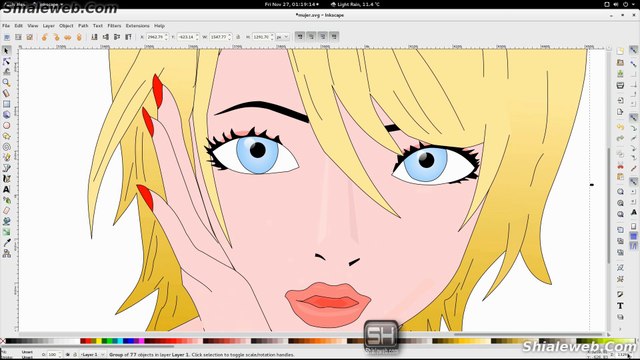Open the Layer menu
This screenshot has height=360, width=640.
click(49, 26)
